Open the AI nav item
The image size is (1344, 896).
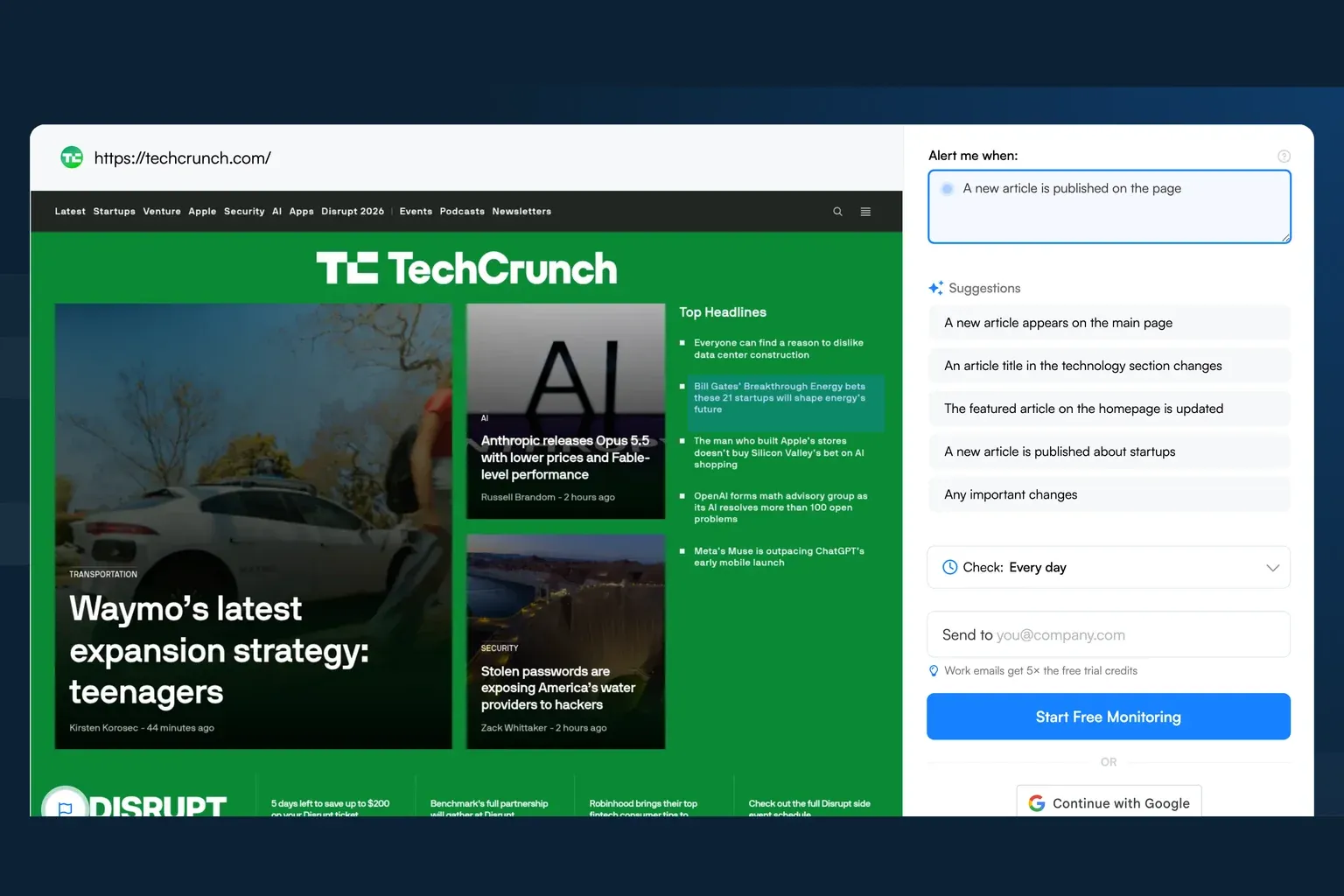pyautogui.click(x=276, y=212)
